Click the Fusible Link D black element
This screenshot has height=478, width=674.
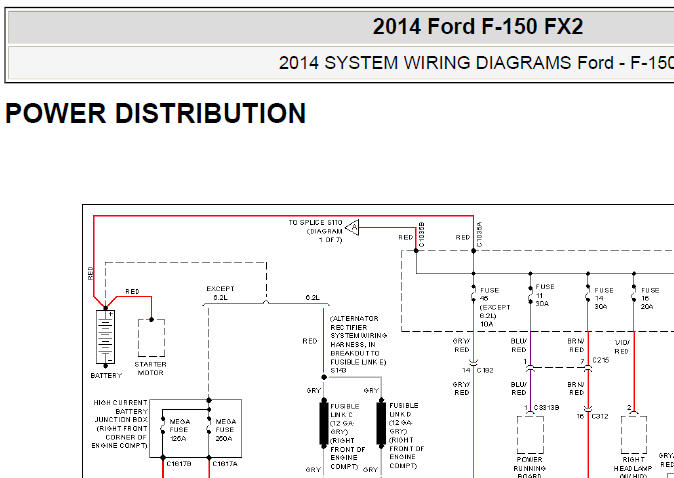click(x=381, y=423)
